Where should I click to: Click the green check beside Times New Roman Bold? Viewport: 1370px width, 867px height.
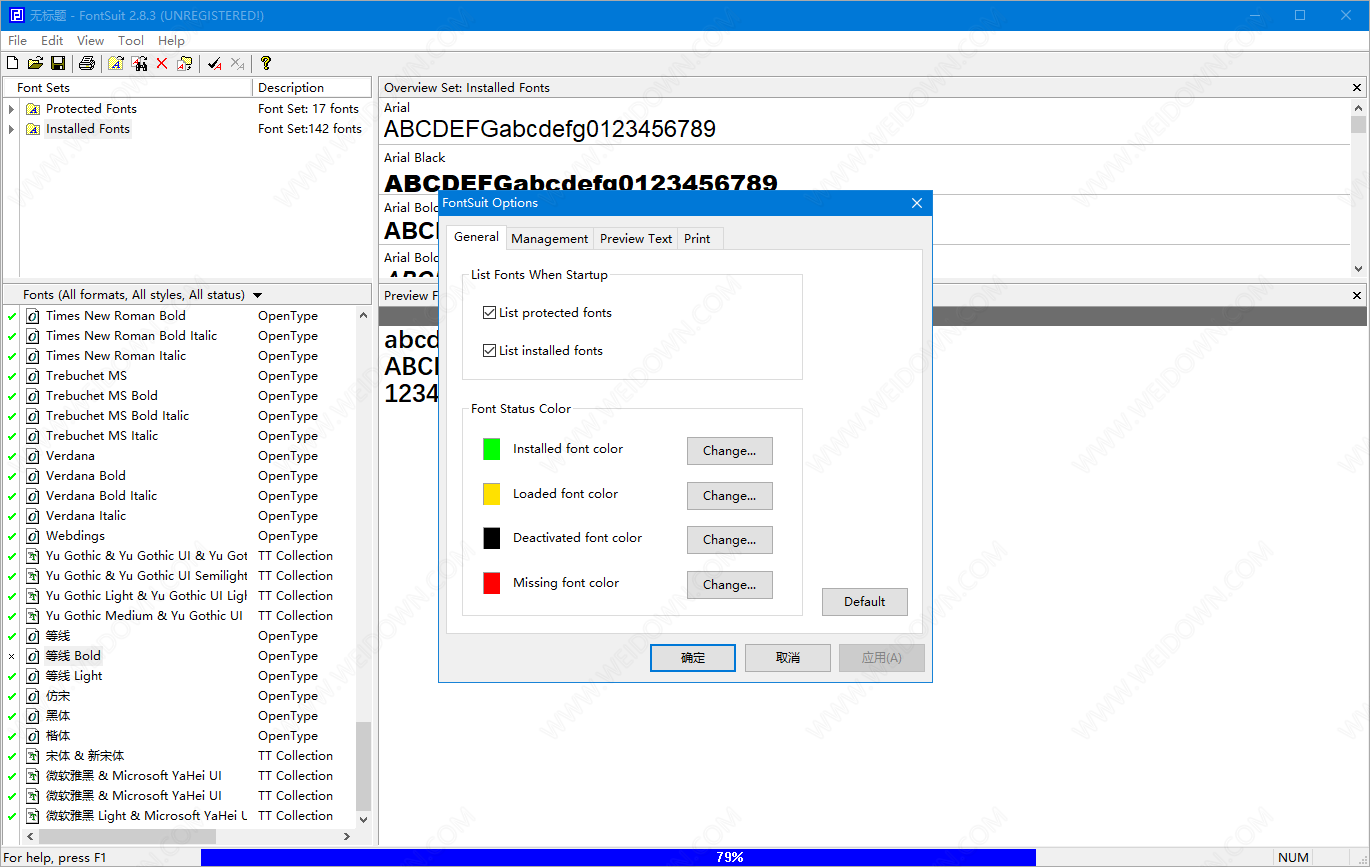[x=12, y=316]
